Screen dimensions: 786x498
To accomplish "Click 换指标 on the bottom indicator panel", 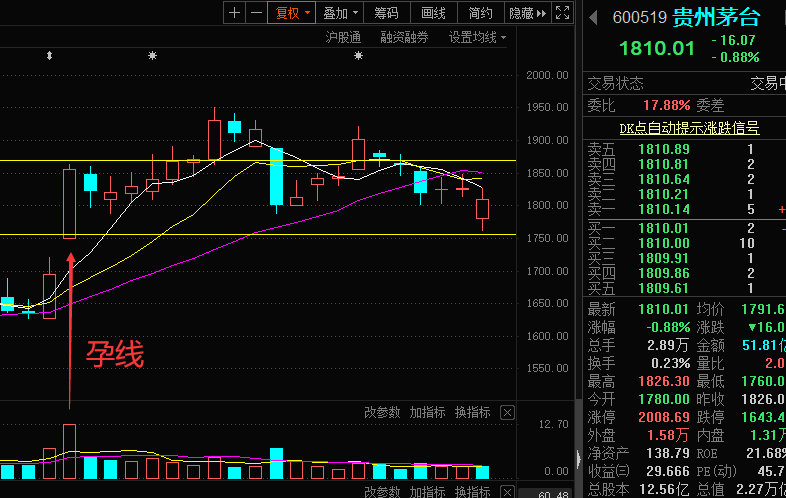I will click(x=472, y=492).
